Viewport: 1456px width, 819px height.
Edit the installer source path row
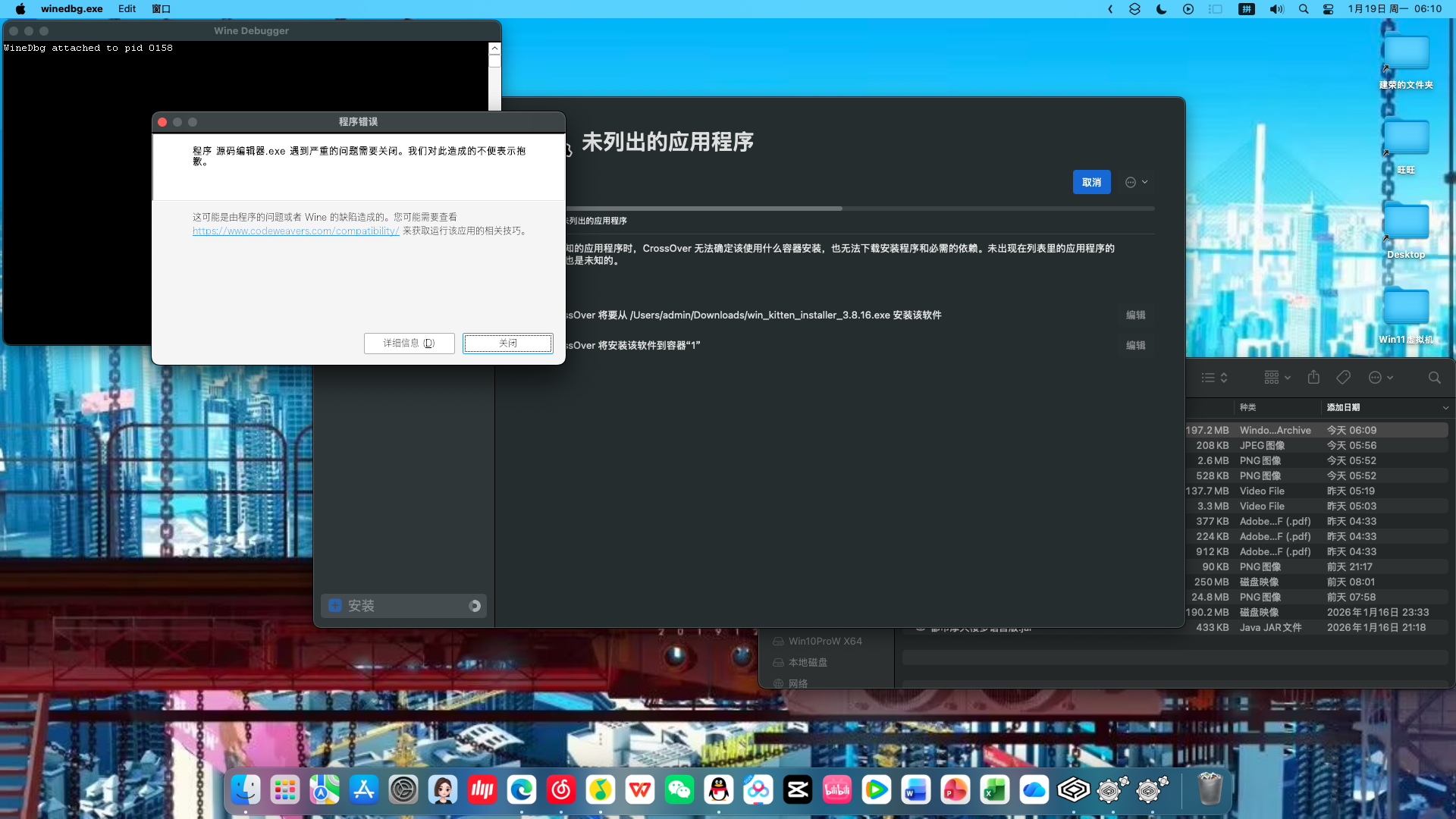[x=1135, y=315]
